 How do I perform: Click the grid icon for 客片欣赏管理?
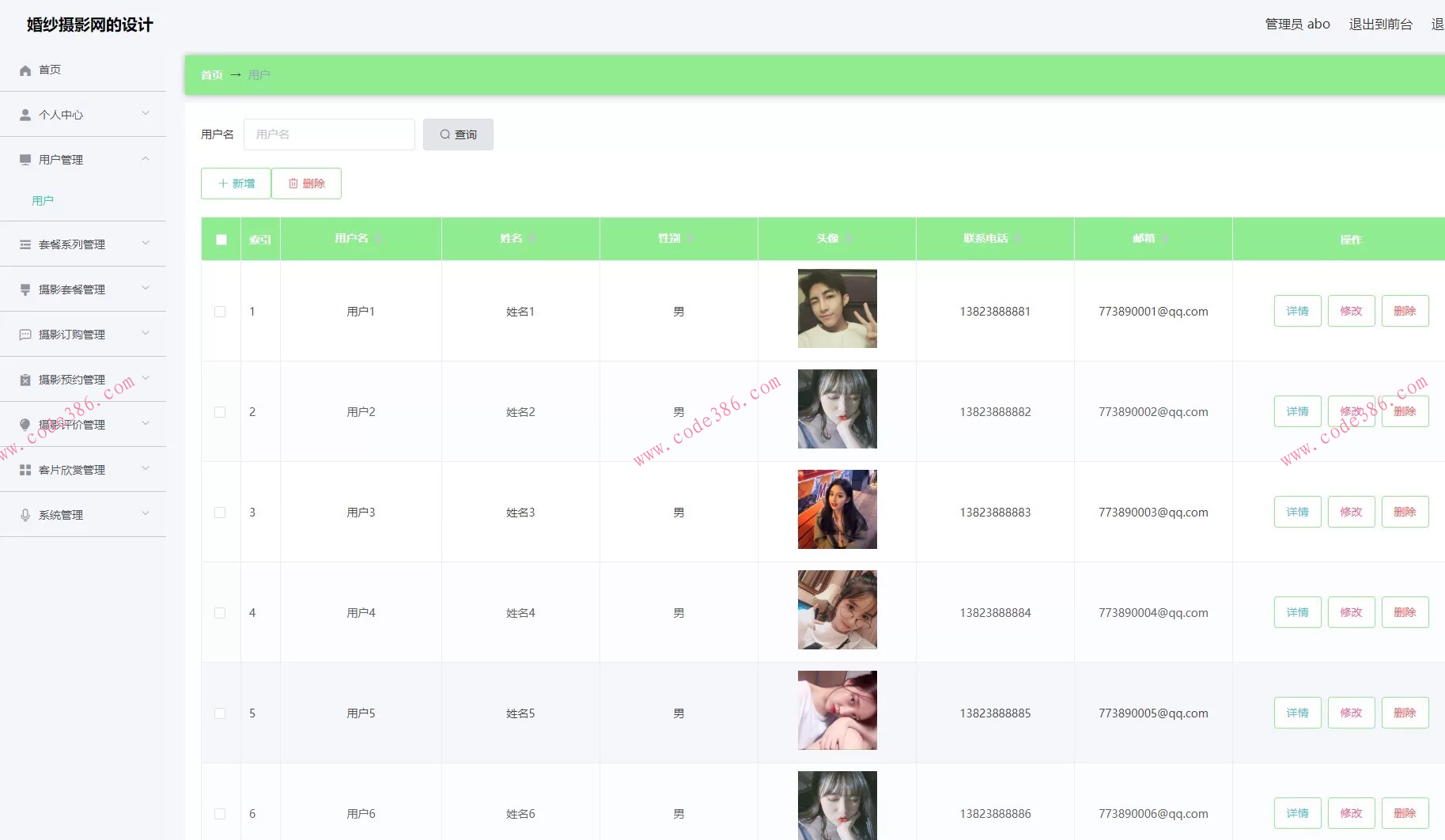(x=25, y=470)
